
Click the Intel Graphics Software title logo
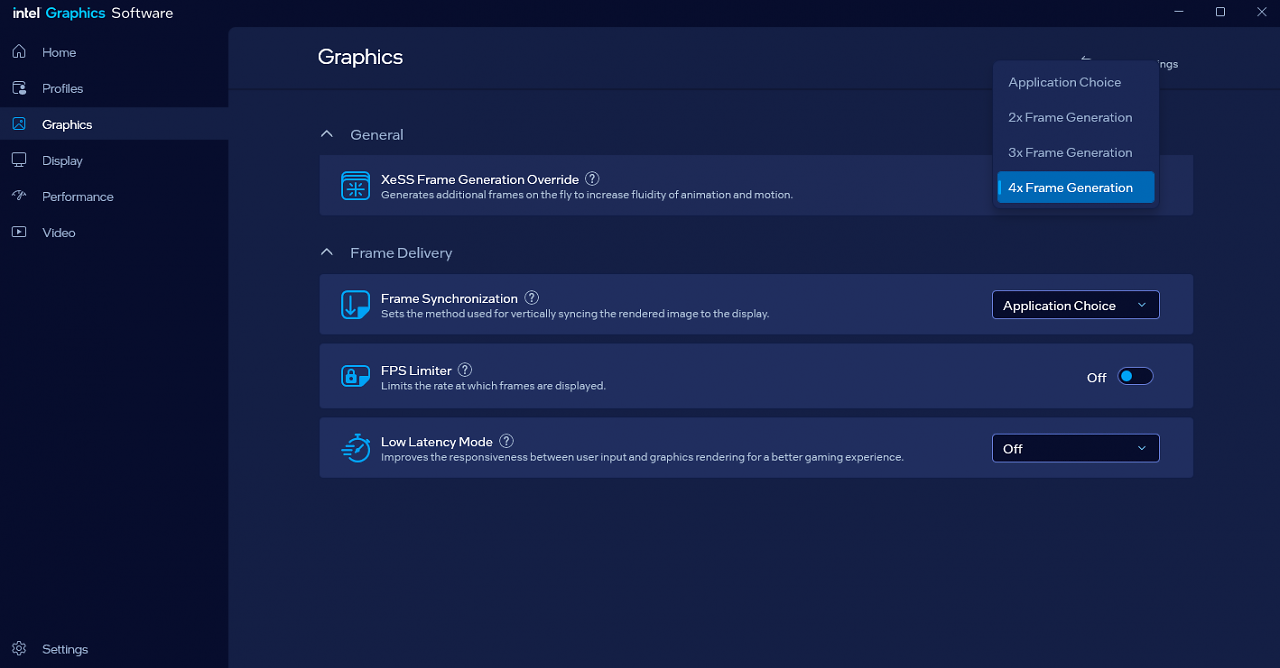[92, 13]
